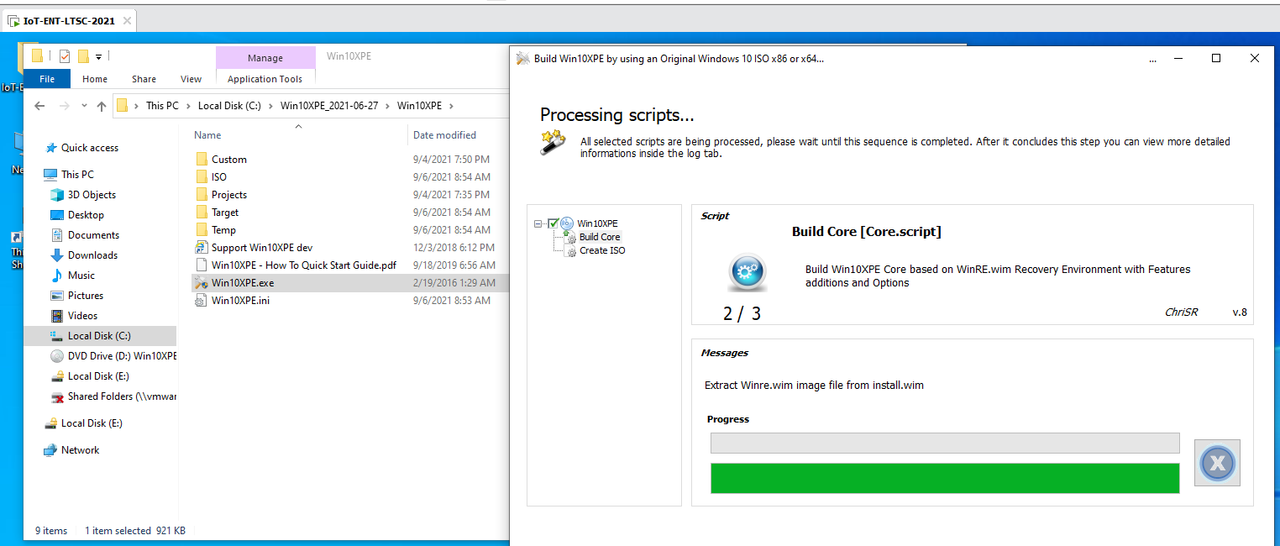This screenshot has width=1280, height=546.
Task: Click the 2/19/2016 1:29 AM date cell
Action: pos(452,283)
